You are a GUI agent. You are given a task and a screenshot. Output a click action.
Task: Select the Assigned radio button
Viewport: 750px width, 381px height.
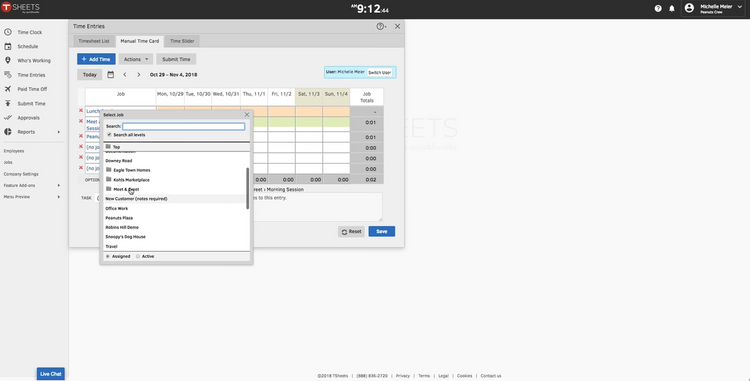coord(108,256)
